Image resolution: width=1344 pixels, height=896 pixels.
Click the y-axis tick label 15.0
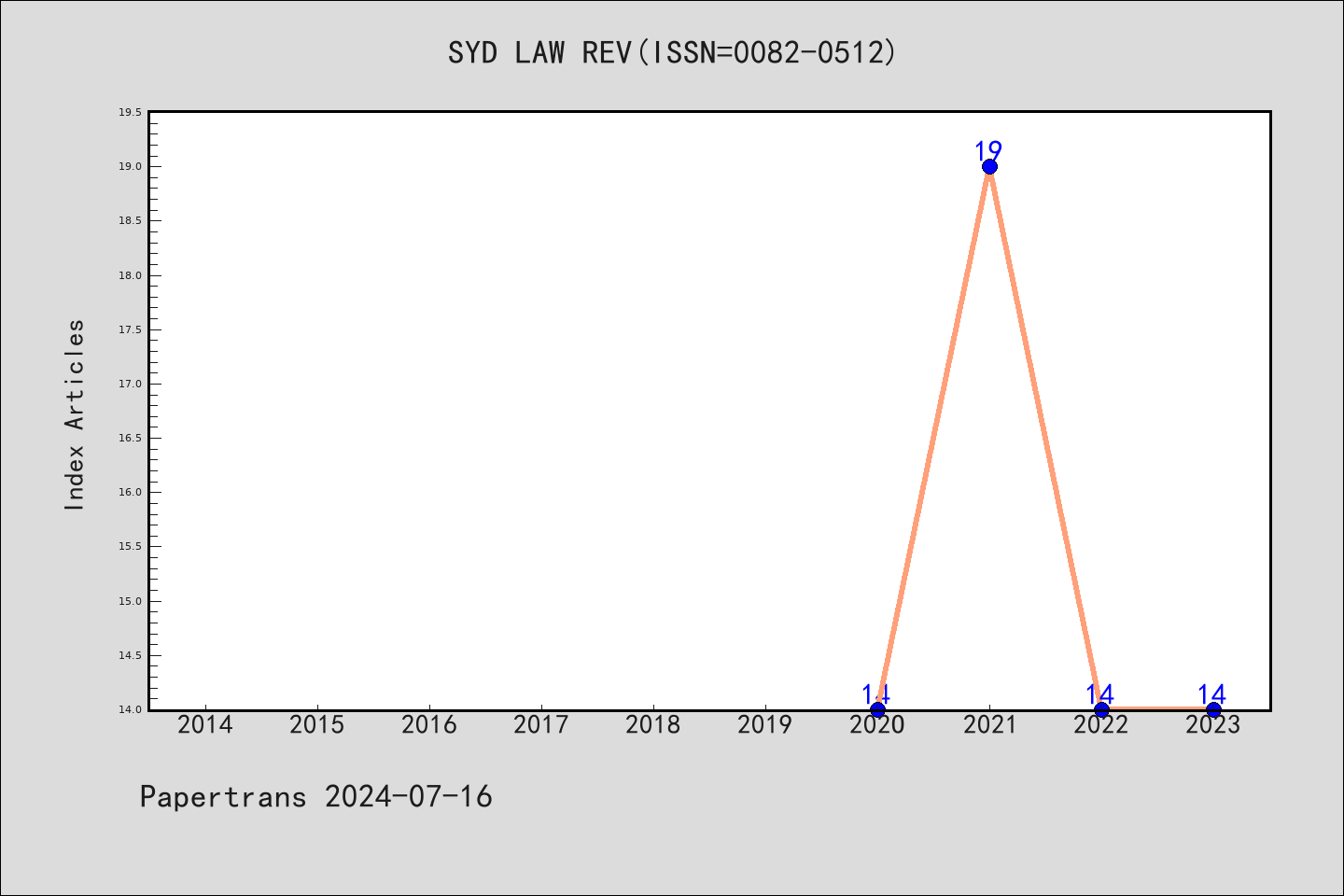coord(130,601)
